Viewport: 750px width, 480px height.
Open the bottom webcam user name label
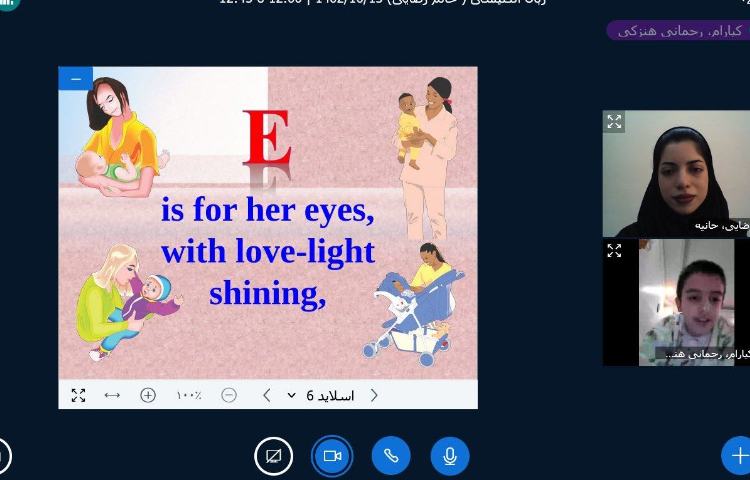tap(700, 353)
